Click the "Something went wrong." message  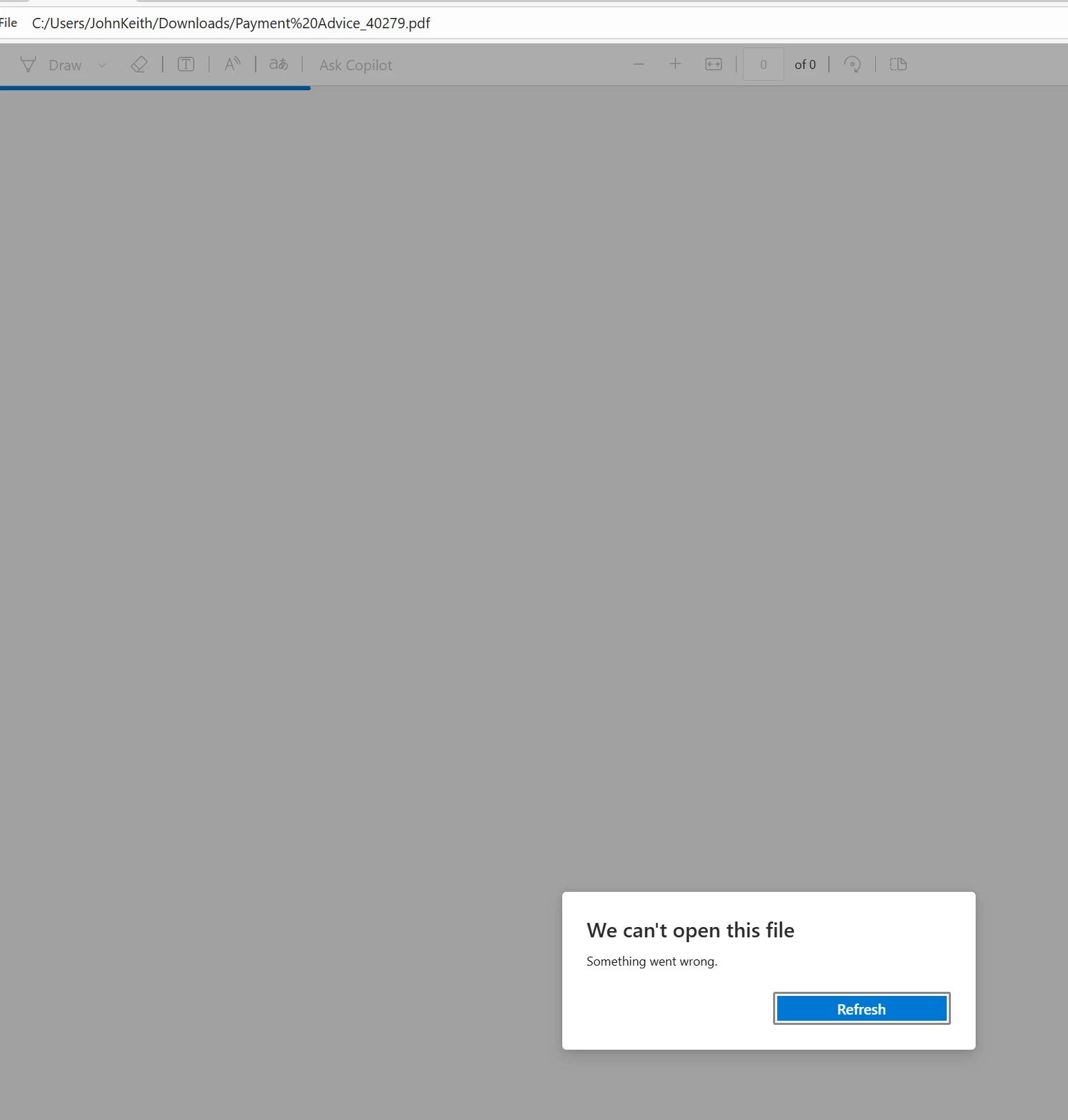652,961
